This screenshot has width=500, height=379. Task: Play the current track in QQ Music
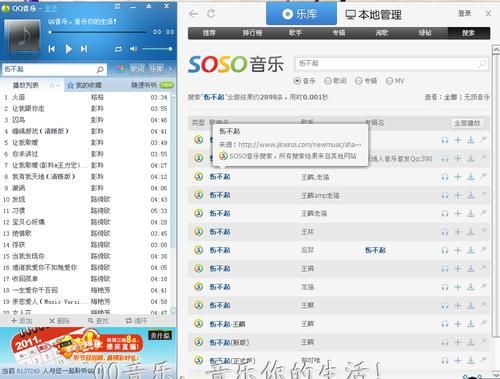coord(68,49)
